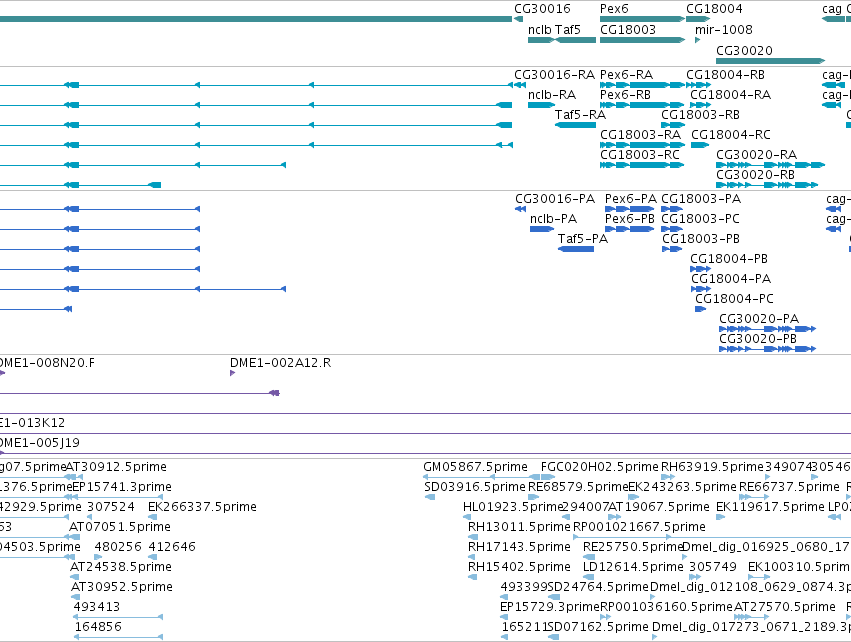Screen dimensions: 851x642
Task: Click the LD12614.5prime EST label
Action: click(x=633, y=567)
